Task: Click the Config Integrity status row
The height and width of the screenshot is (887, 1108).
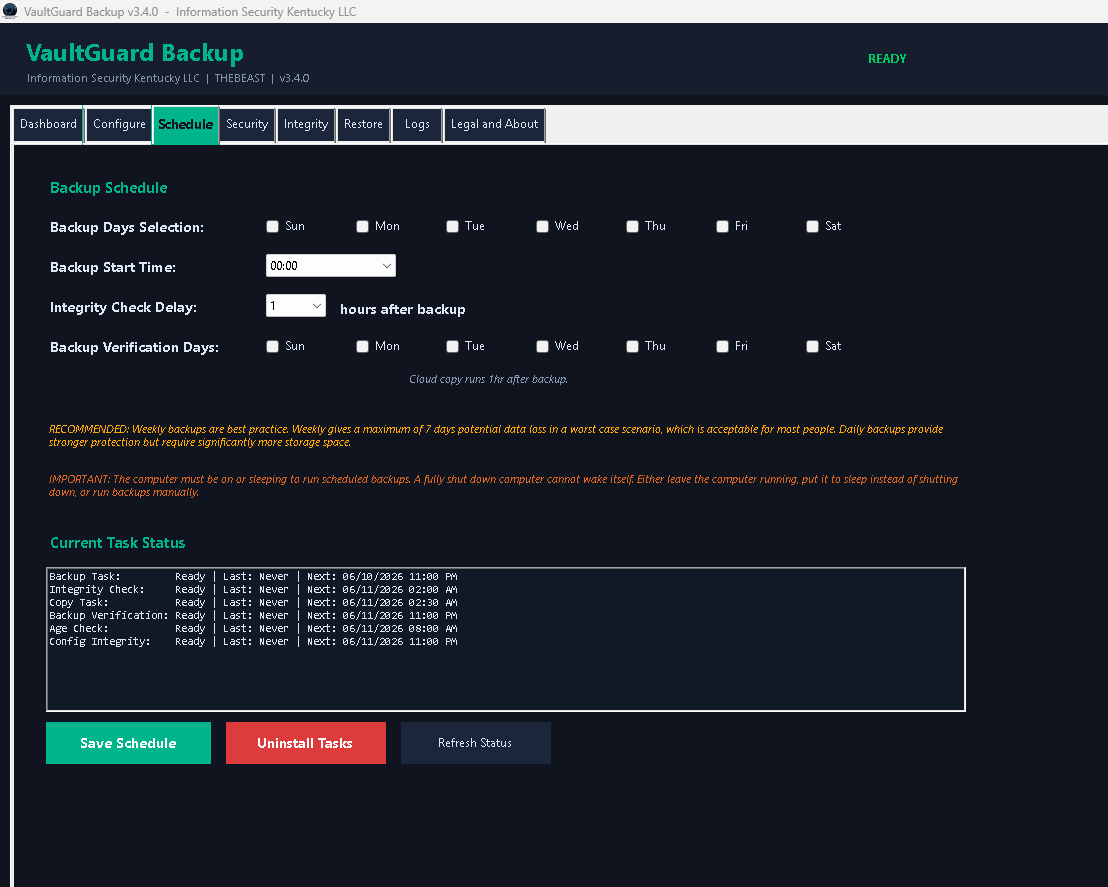Action: click(253, 642)
